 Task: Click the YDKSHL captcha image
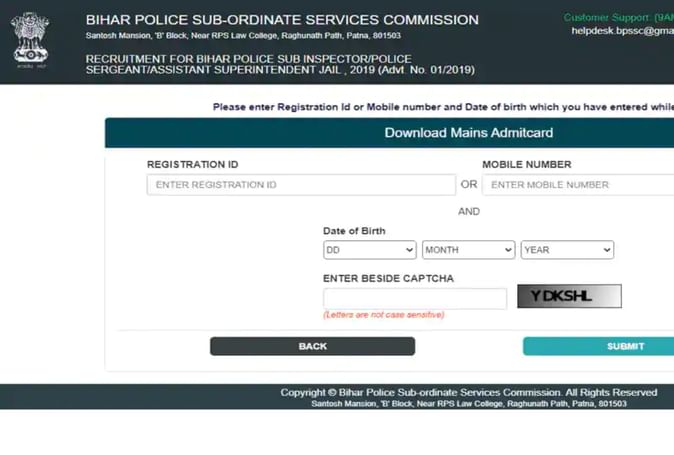pyautogui.click(x=569, y=296)
